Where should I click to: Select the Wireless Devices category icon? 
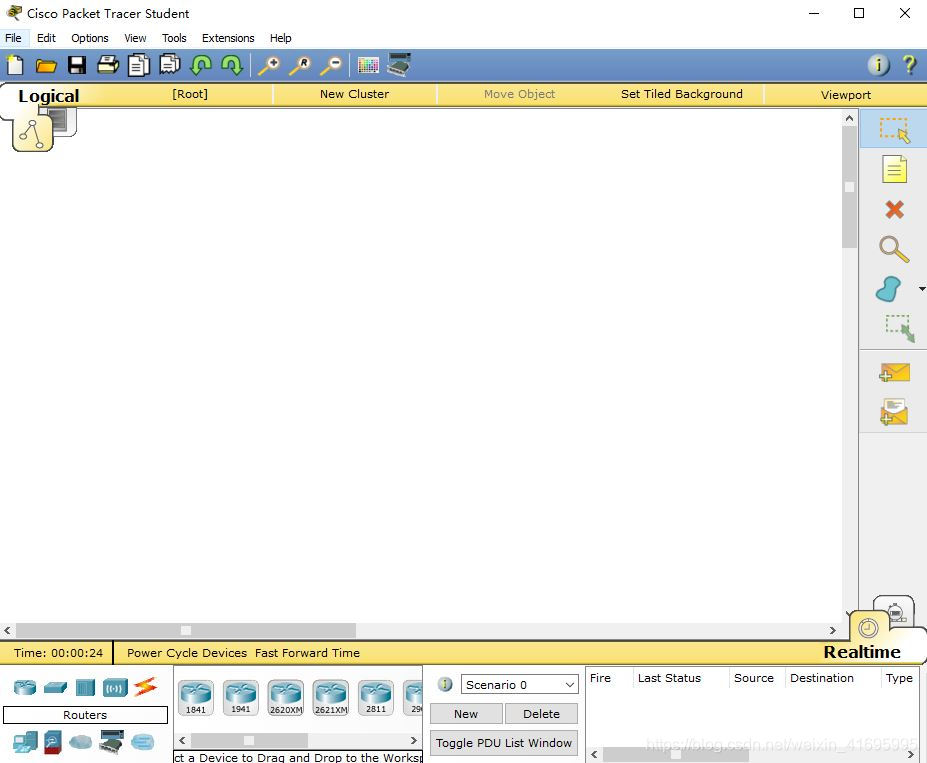point(115,688)
